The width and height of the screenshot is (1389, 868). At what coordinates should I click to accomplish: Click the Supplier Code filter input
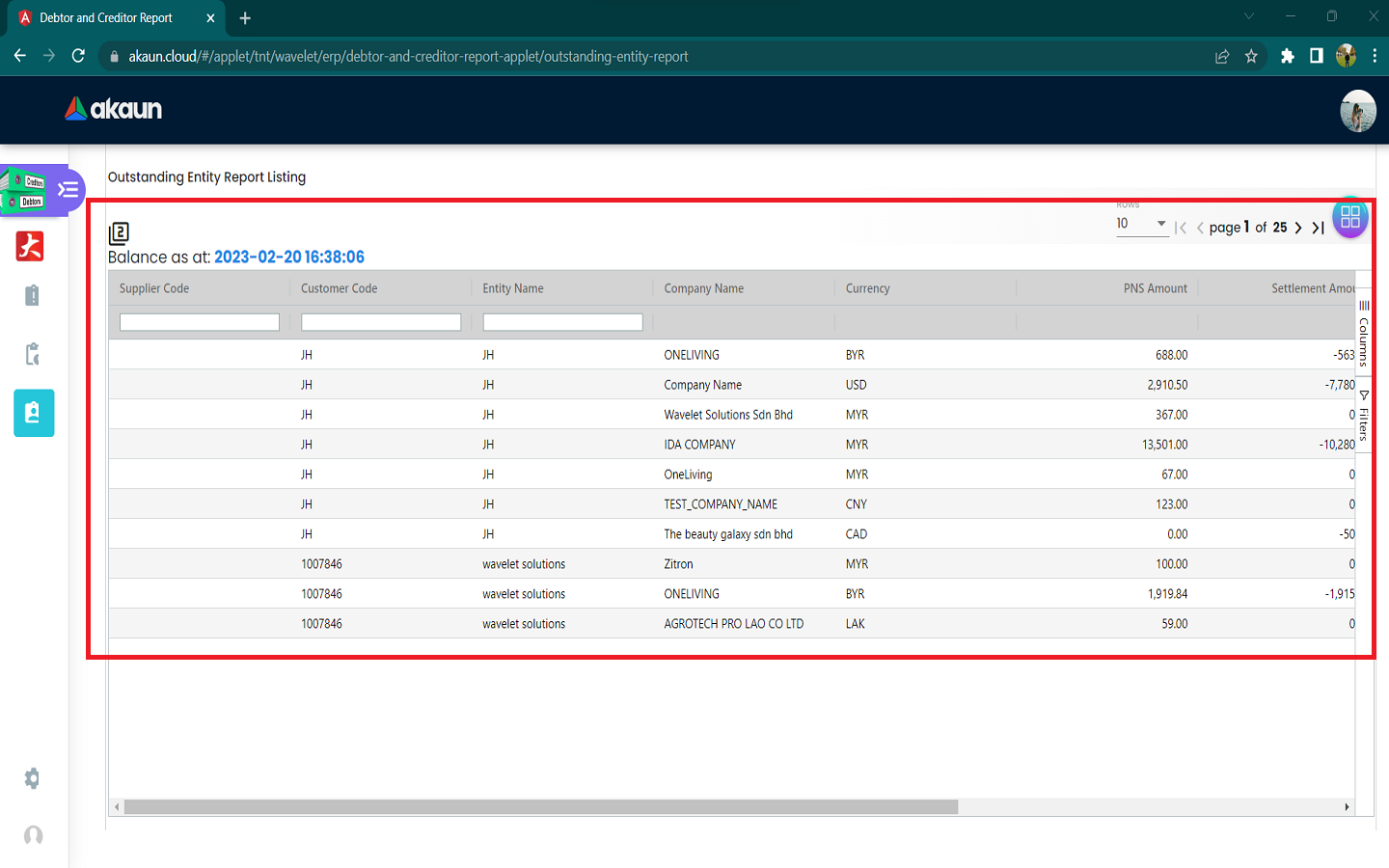199,322
